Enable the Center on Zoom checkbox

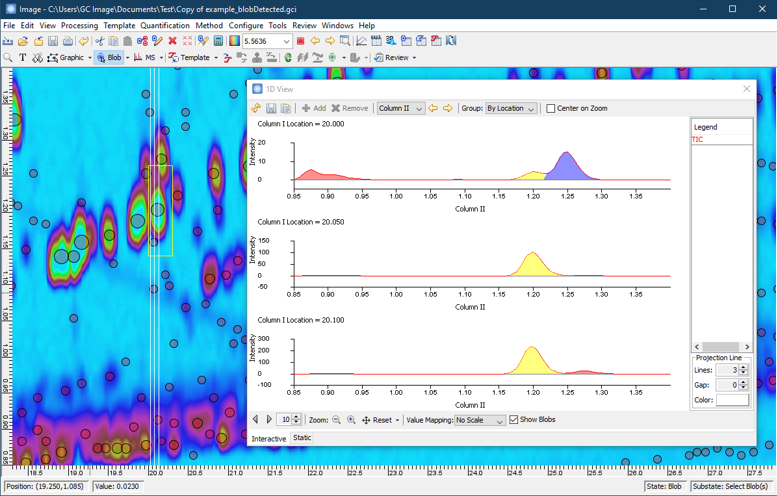[551, 108]
